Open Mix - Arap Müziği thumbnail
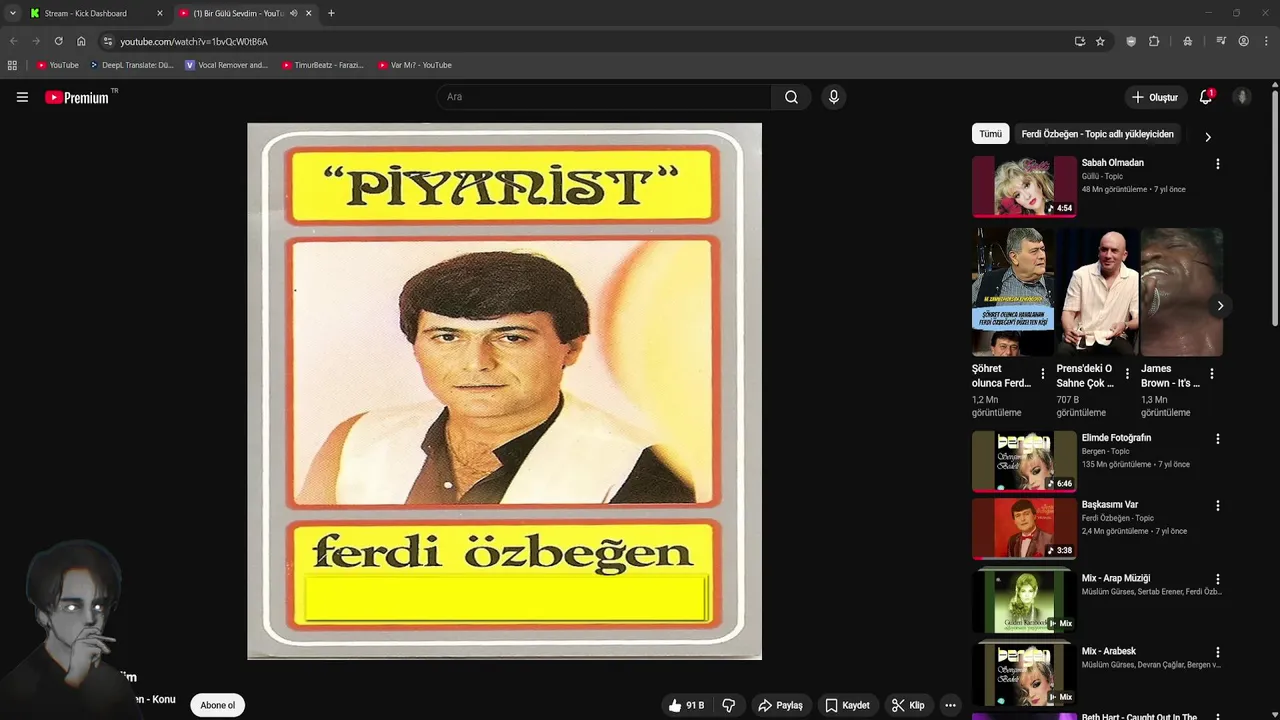 (x=1024, y=601)
